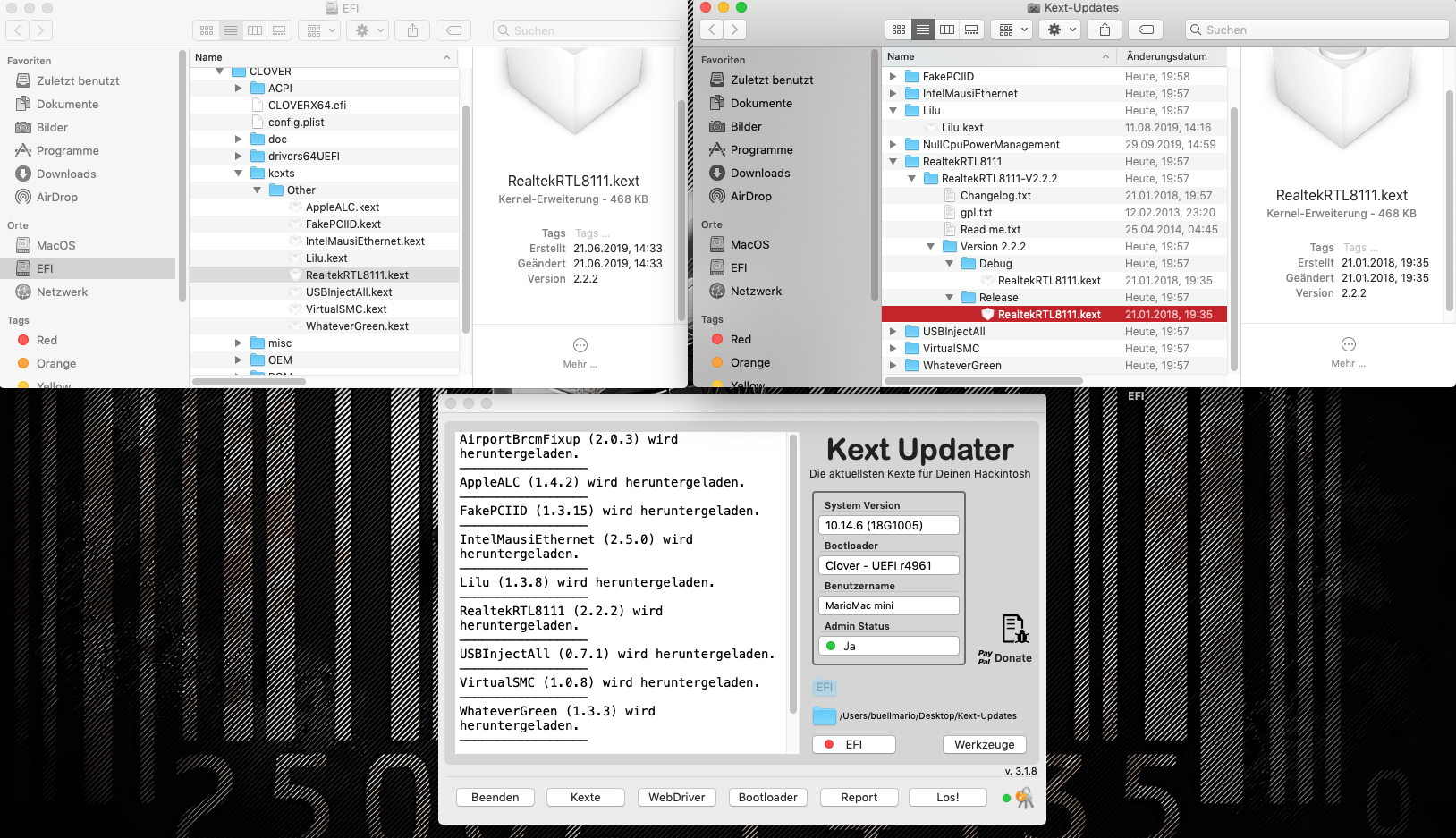This screenshot has width=1456, height=838.
Task: Open the group-by dropdown in Kext-Updates toolbar
Action: click(x=1013, y=30)
